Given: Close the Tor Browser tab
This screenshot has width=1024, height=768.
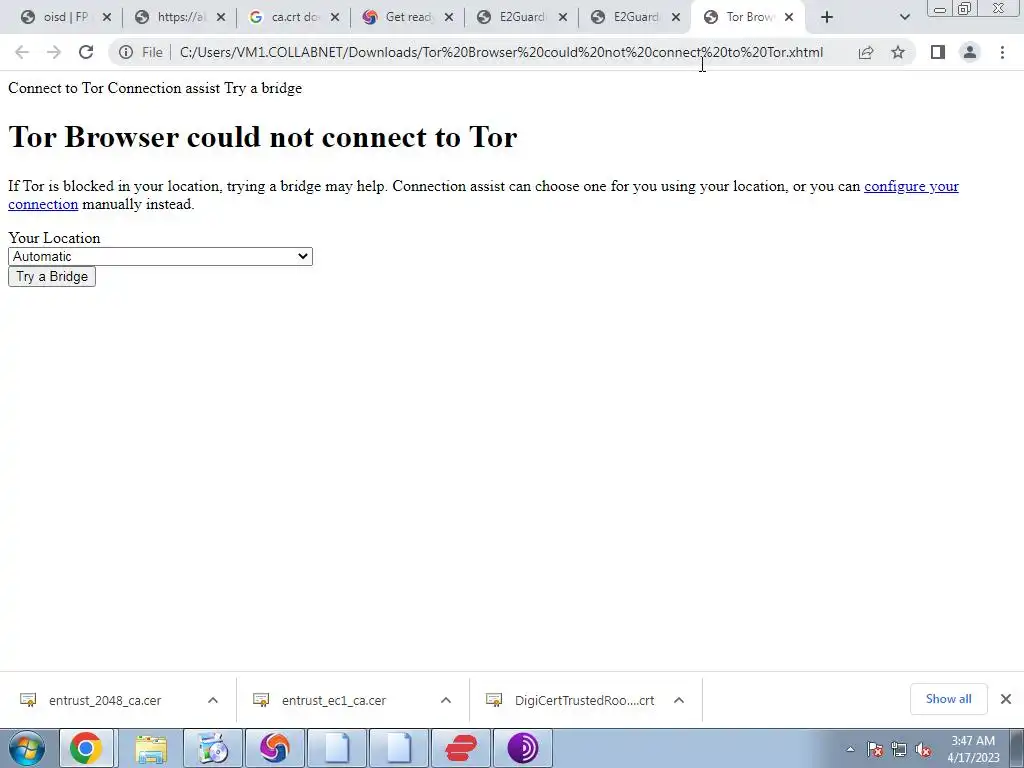Looking at the screenshot, I should coord(789,18).
